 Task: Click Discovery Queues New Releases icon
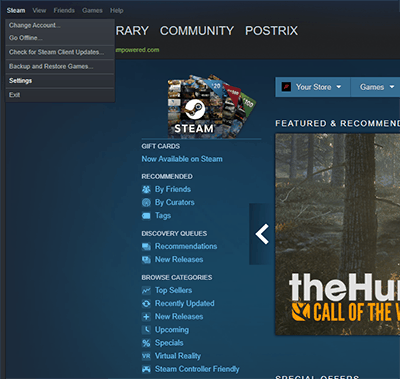tap(146, 260)
